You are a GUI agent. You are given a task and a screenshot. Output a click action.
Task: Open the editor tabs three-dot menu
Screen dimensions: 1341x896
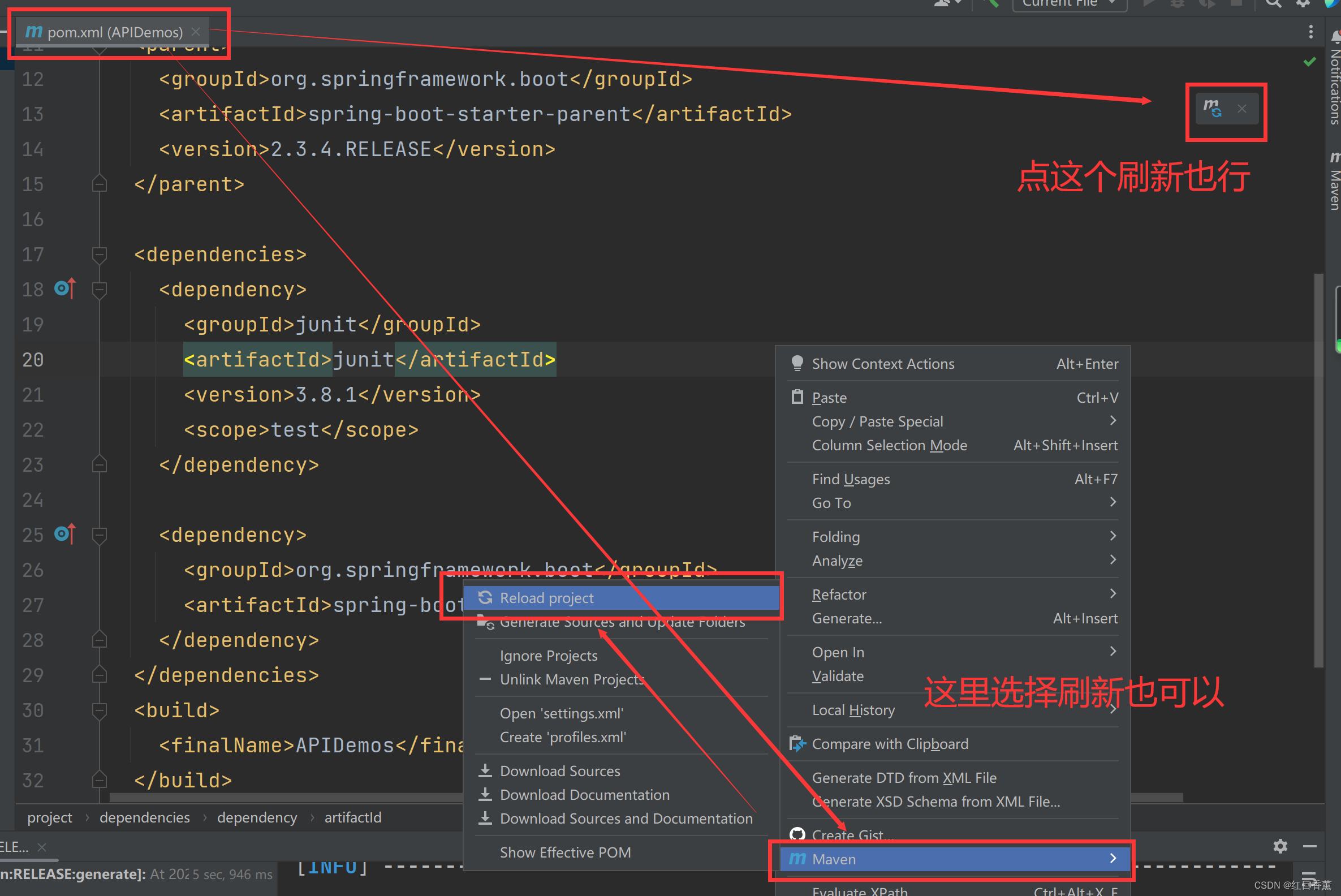(1310, 32)
